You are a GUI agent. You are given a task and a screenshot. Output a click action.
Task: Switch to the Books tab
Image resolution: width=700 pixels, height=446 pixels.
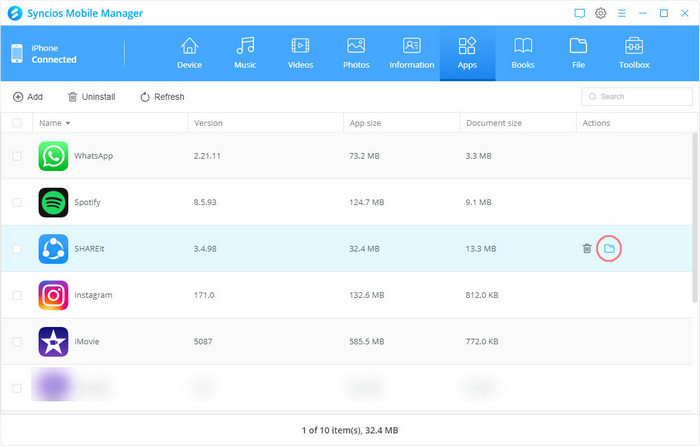(522, 53)
